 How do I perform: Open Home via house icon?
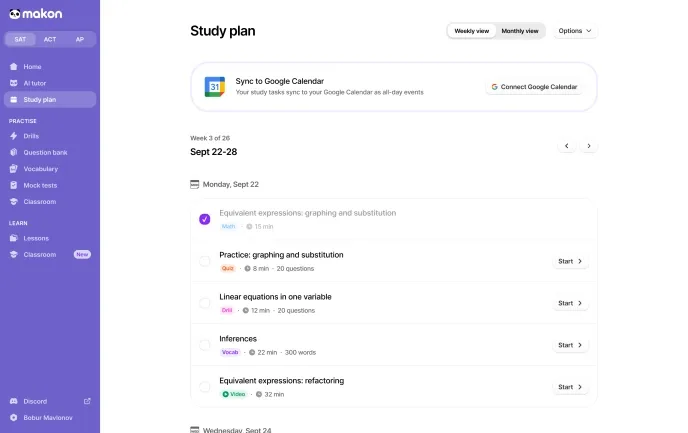[x=14, y=67]
